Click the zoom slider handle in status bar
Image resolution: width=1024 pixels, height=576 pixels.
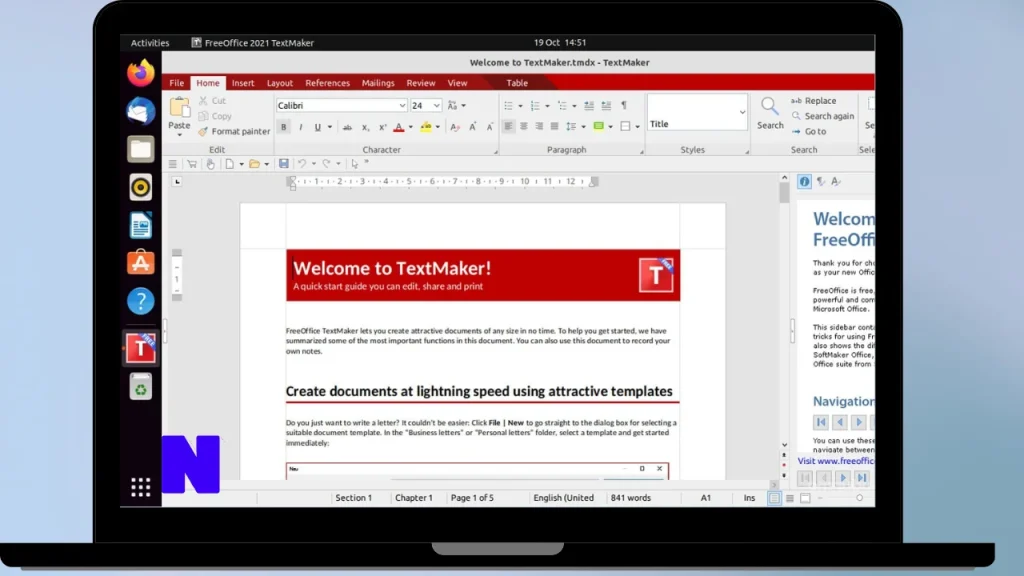tap(859, 498)
